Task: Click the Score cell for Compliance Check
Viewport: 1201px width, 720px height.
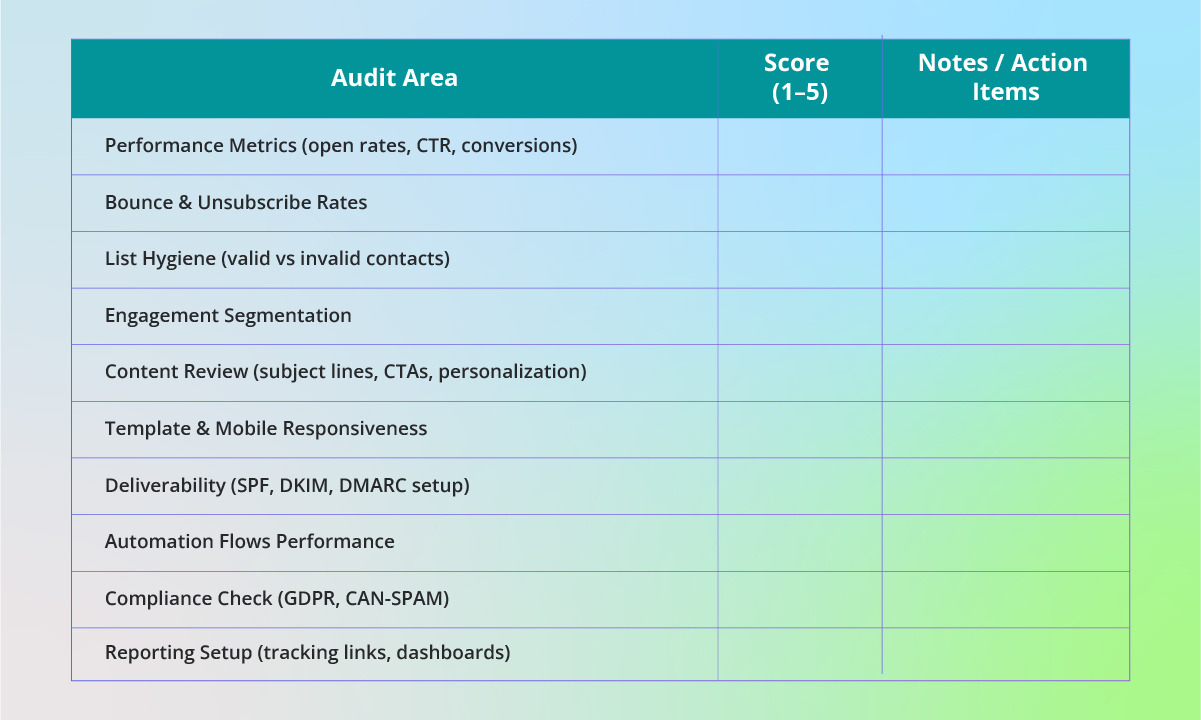Action: [800, 599]
